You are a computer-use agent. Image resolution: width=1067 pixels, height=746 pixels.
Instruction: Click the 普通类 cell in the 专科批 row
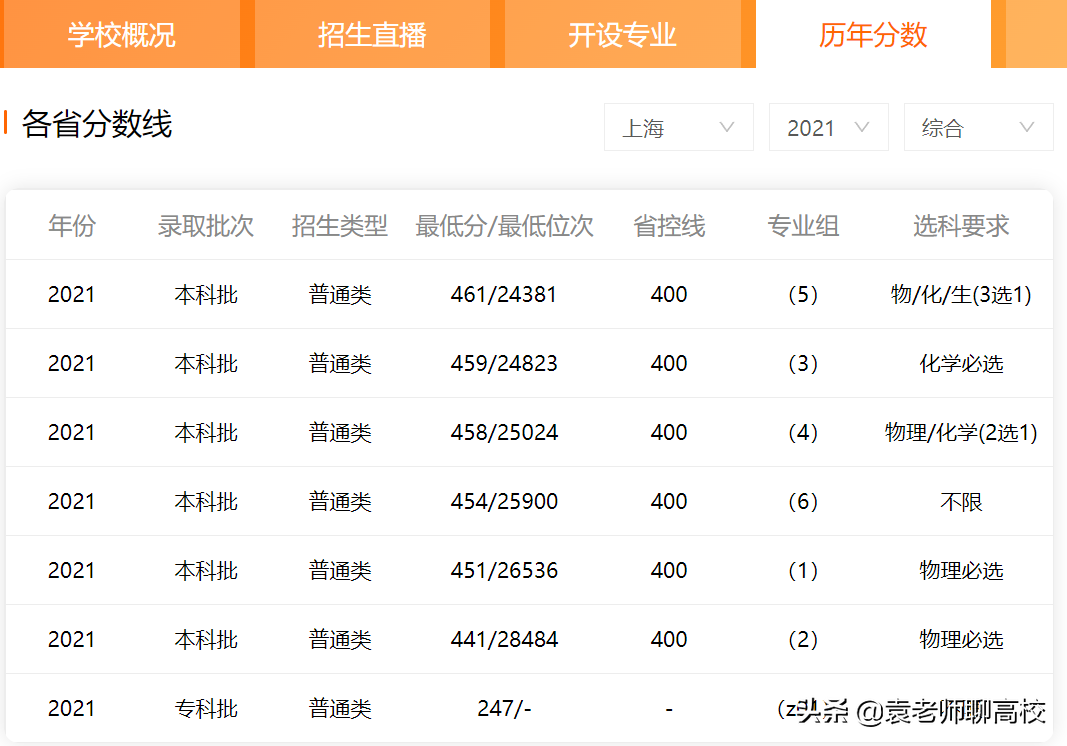340,708
